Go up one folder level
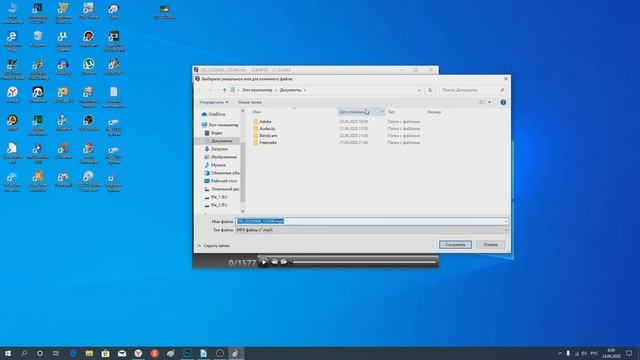Screen dimensions: 640x360 224,90
